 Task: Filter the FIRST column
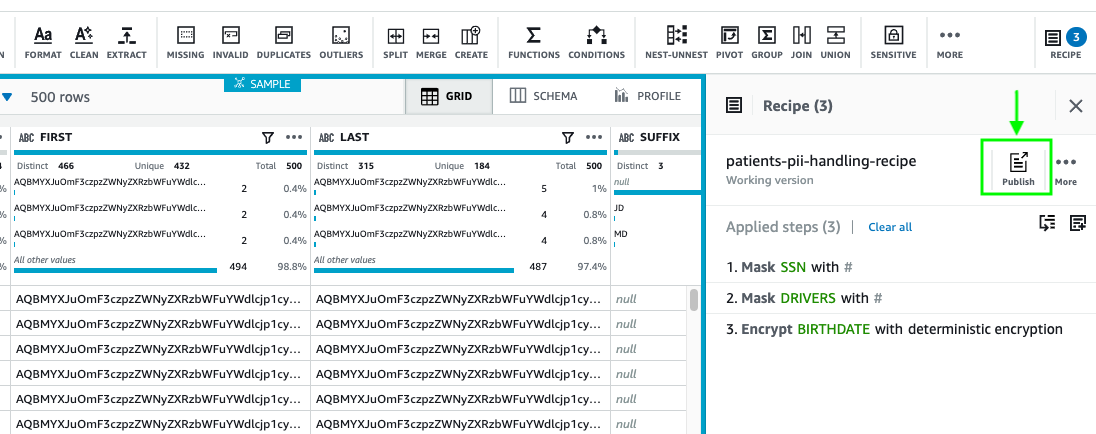268,138
